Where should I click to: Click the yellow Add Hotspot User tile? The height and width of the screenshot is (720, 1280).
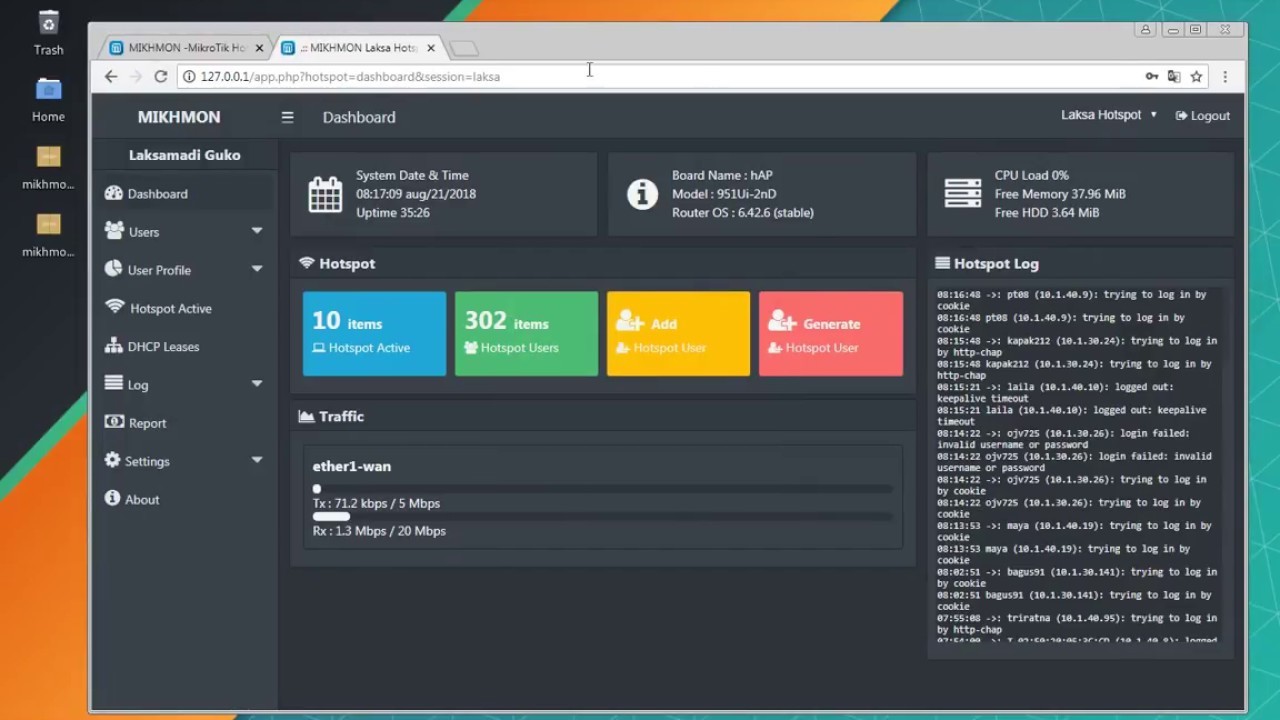[678, 334]
